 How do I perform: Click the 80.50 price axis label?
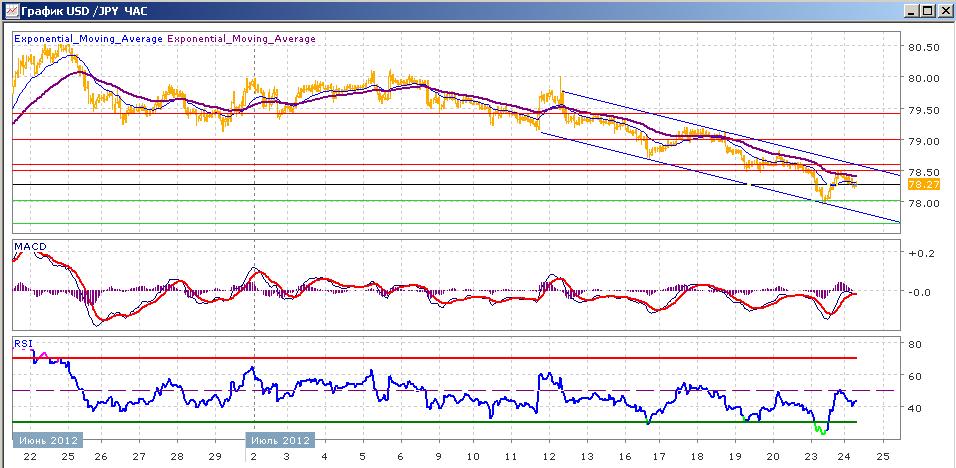pyautogui.click(x=923, y=47)
